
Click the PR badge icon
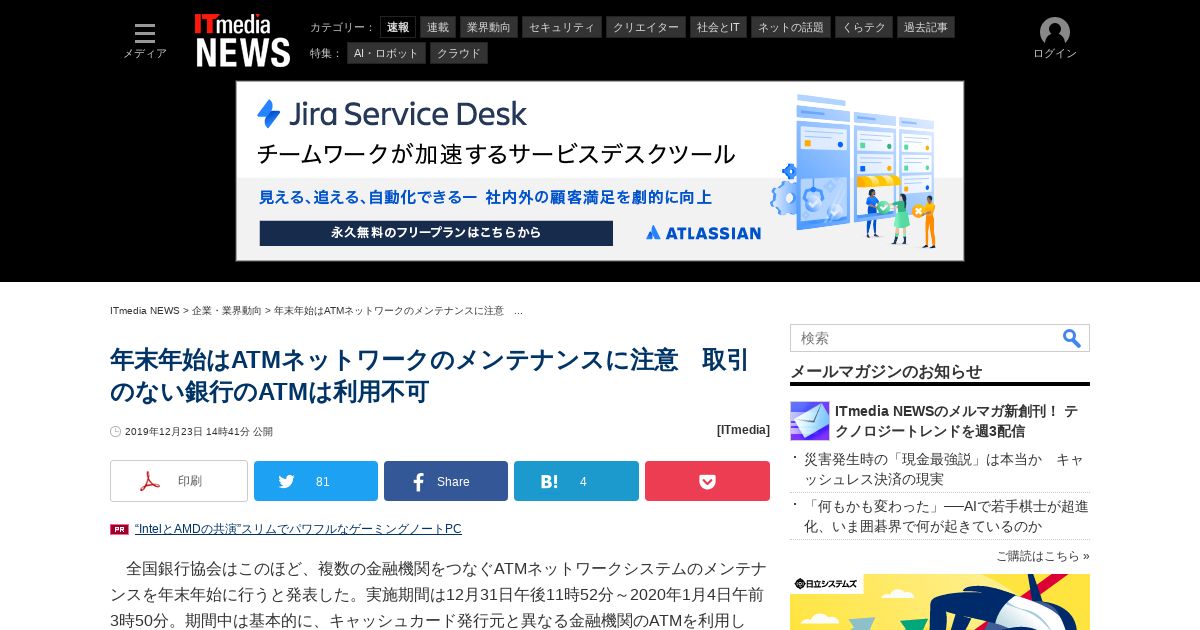tap(119, 529)
